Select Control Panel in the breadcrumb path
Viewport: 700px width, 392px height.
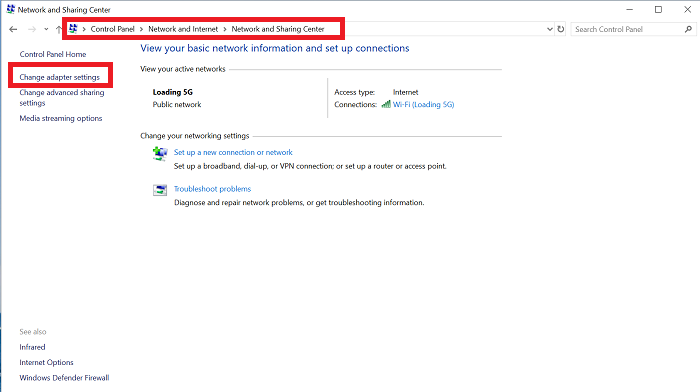(x=112, y=29)
